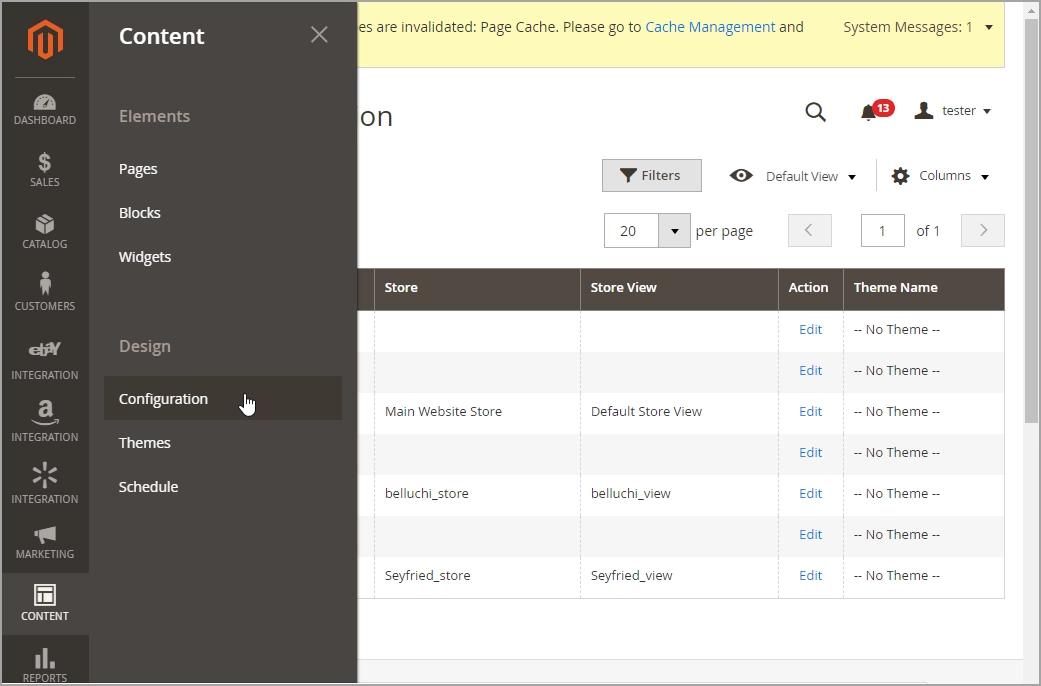1041x686 pixels.
Task: Click the Content sidebar section
Action: pyautogui.click(x=44, y=603)
